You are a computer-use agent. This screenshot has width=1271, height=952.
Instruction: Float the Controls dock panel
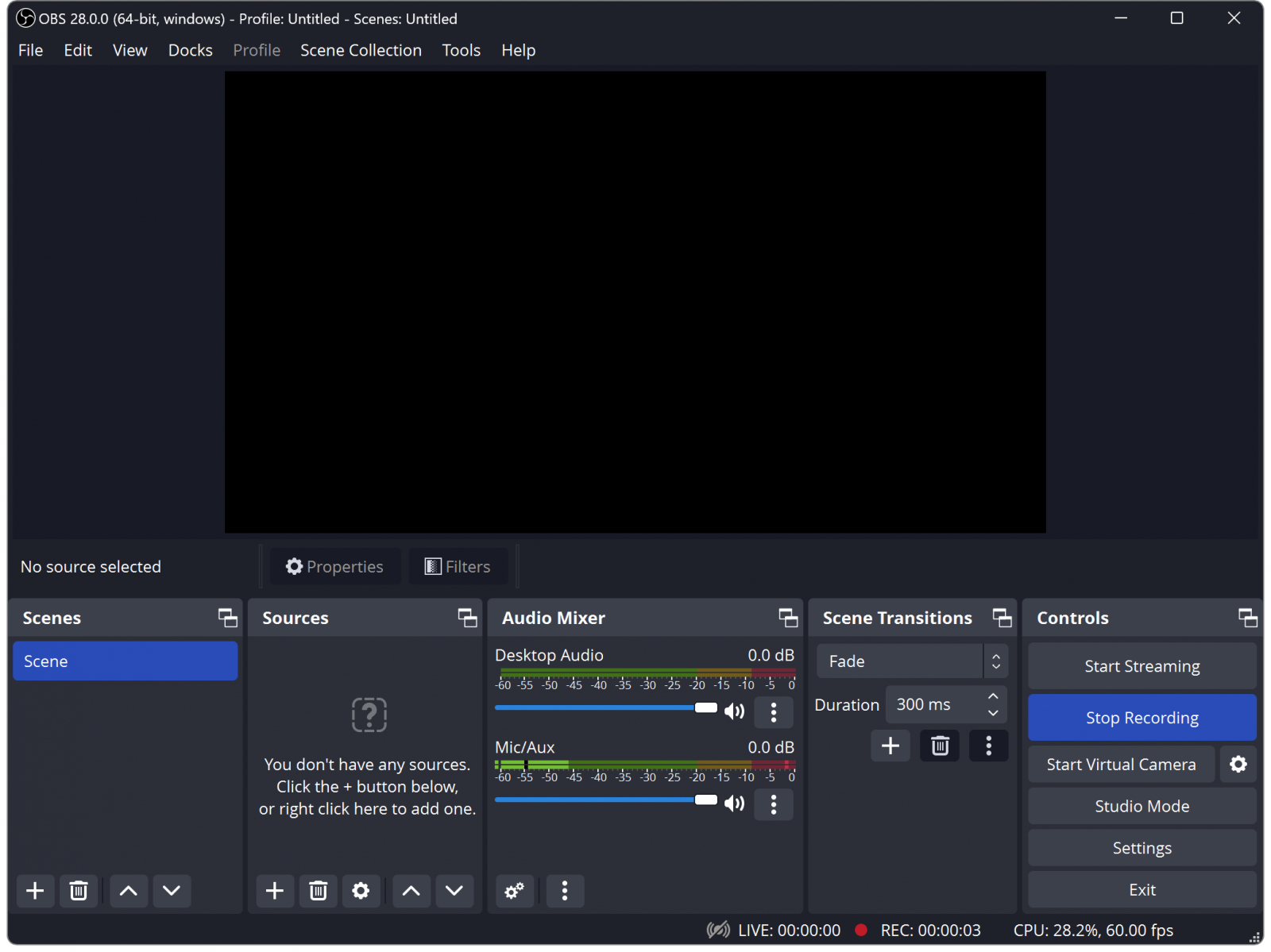pyautogui.click(x=1248, y=618)
